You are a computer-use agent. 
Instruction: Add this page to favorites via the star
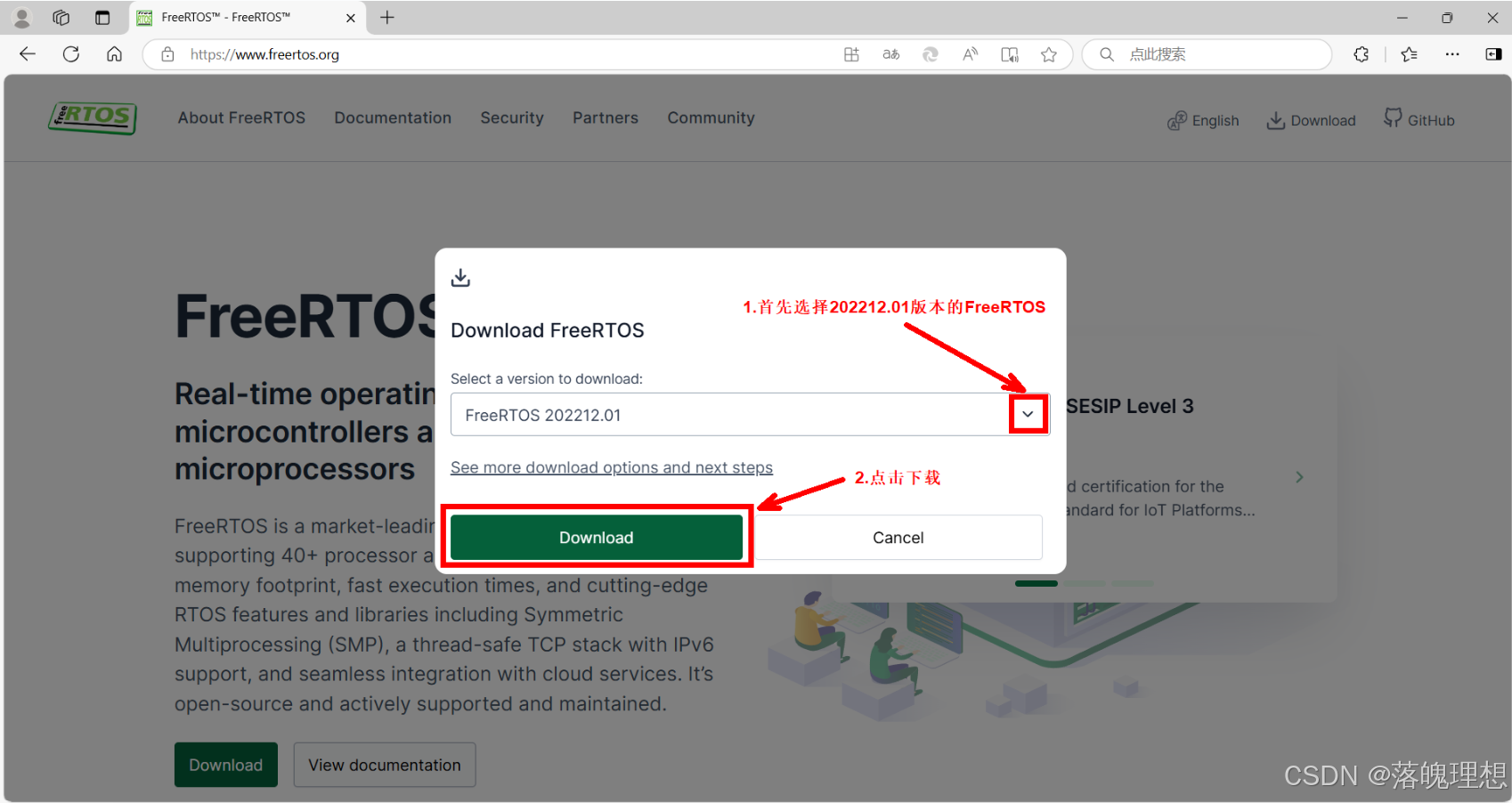coord(1049,54)
